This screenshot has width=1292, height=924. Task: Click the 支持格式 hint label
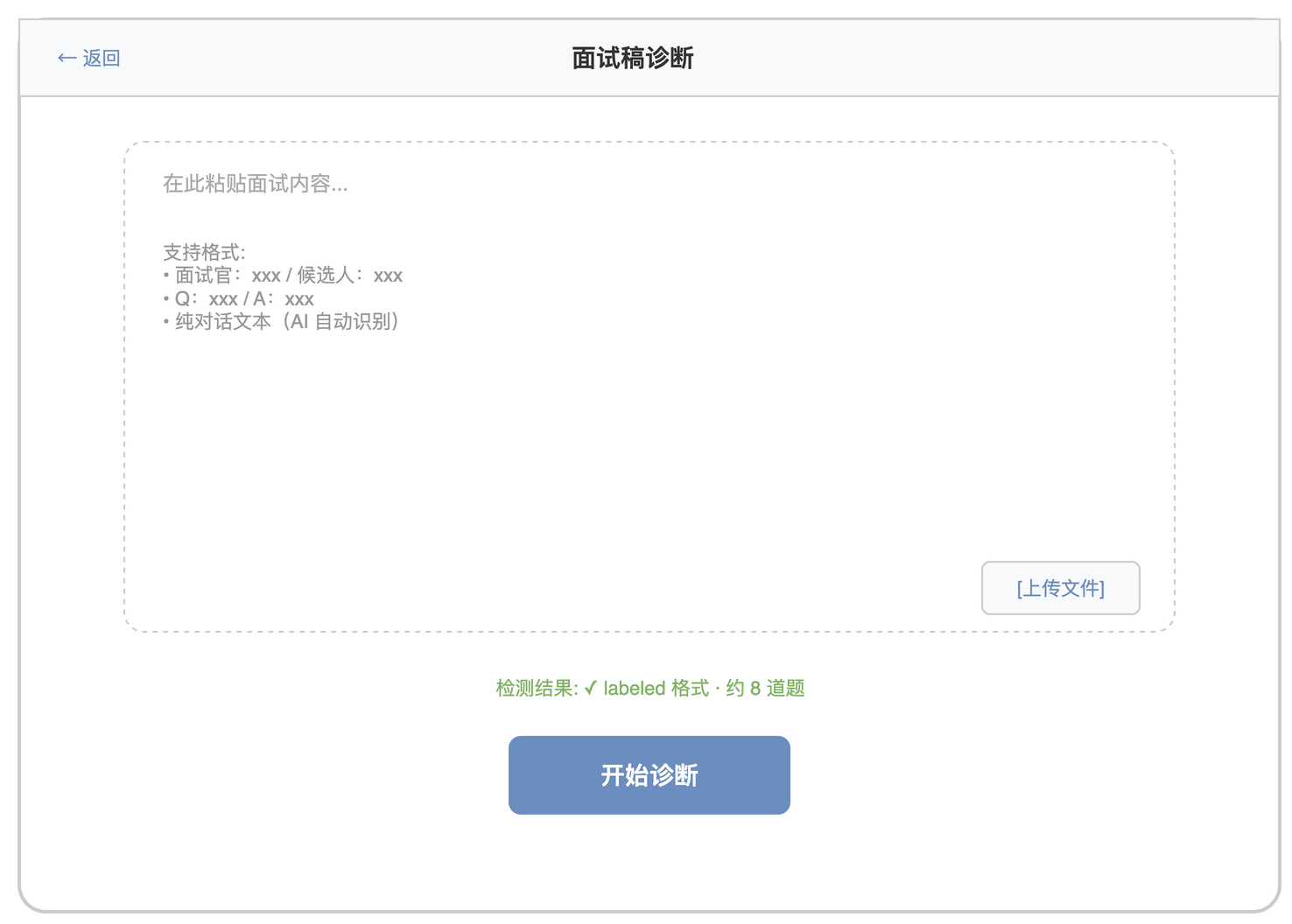[204, 253]
